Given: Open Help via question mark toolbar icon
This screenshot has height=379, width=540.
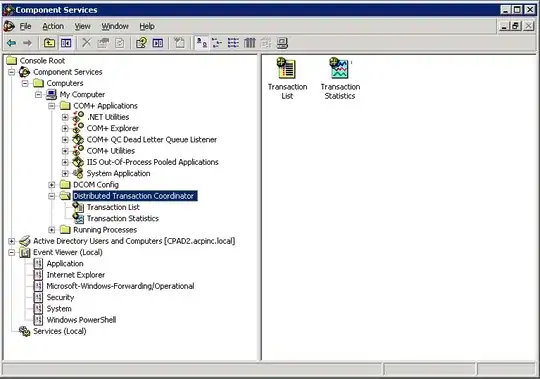Looking at the screenshot, I should point(141,43).
